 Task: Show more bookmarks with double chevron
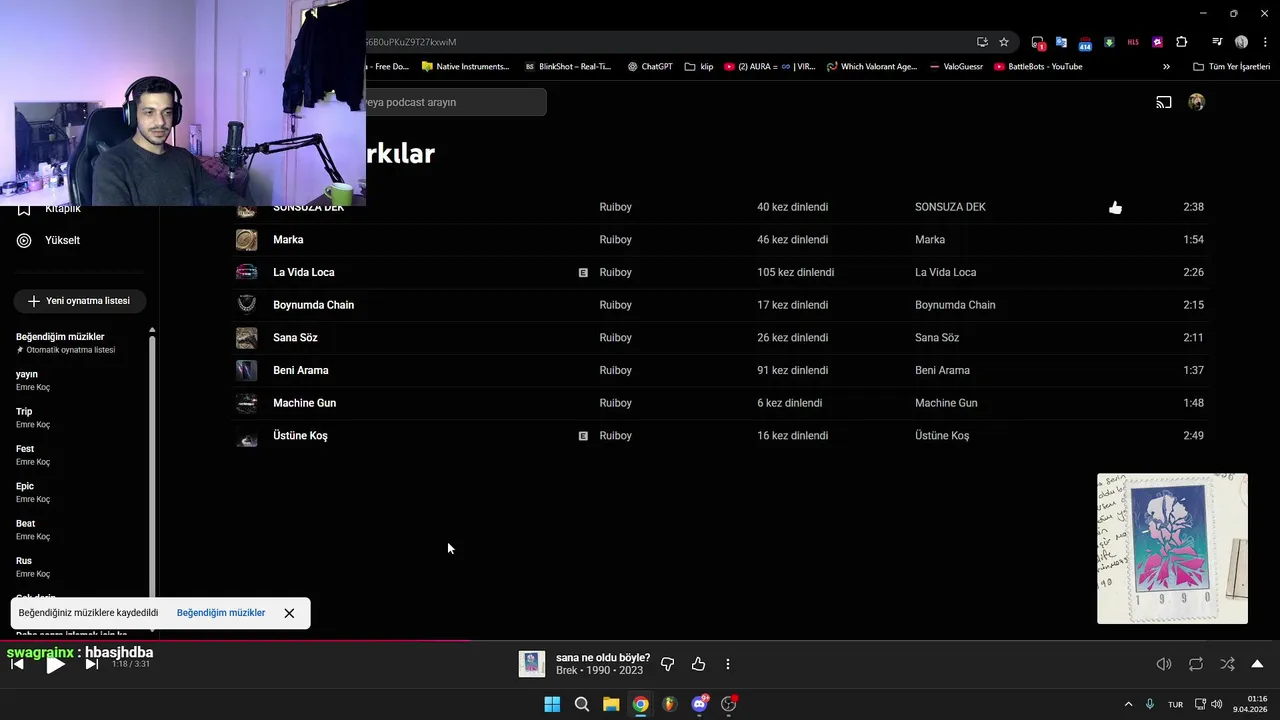(1166, 67)
